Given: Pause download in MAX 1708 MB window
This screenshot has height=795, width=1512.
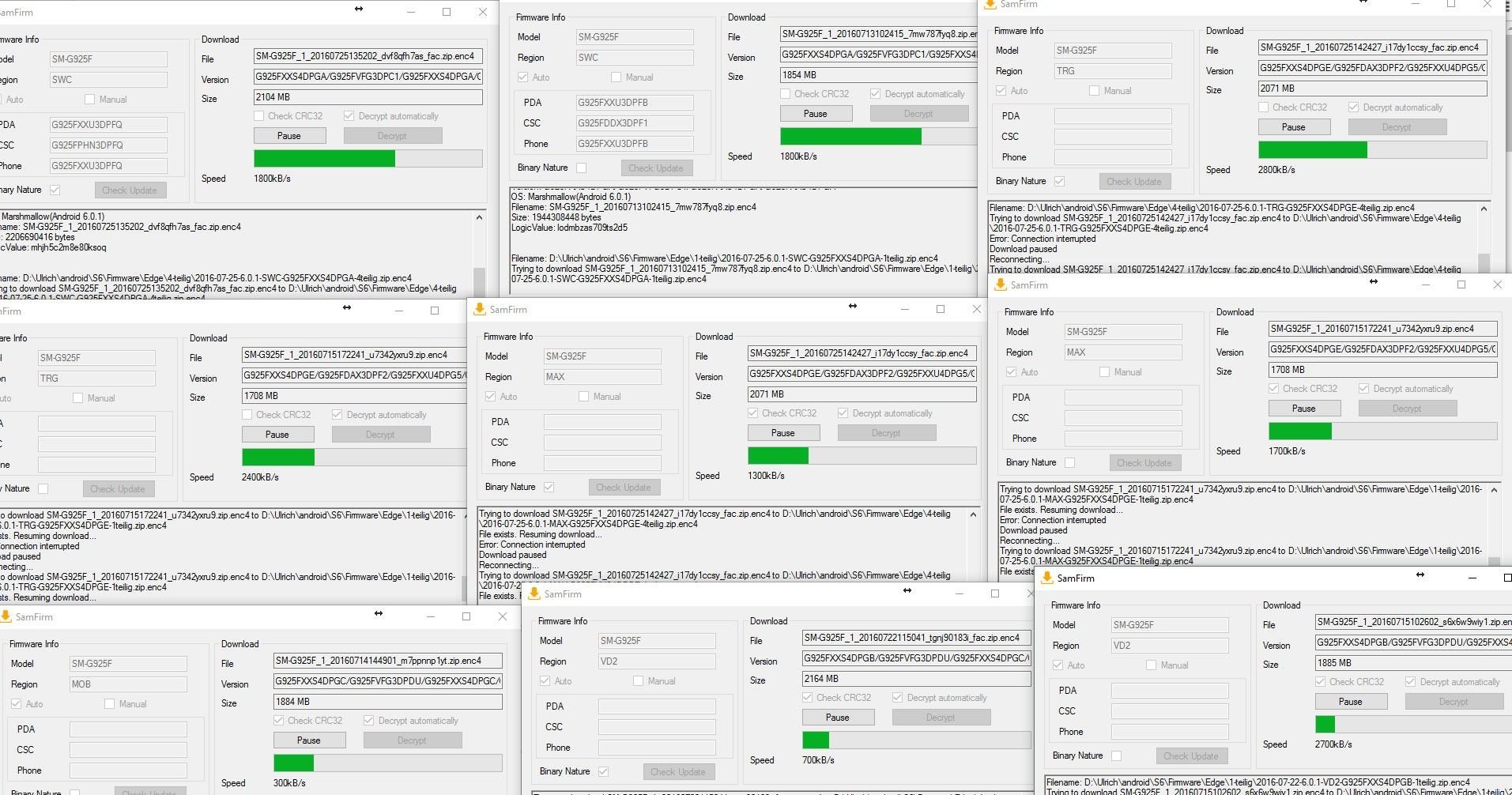Looking at the screenshot, I should pos(1304,409).
